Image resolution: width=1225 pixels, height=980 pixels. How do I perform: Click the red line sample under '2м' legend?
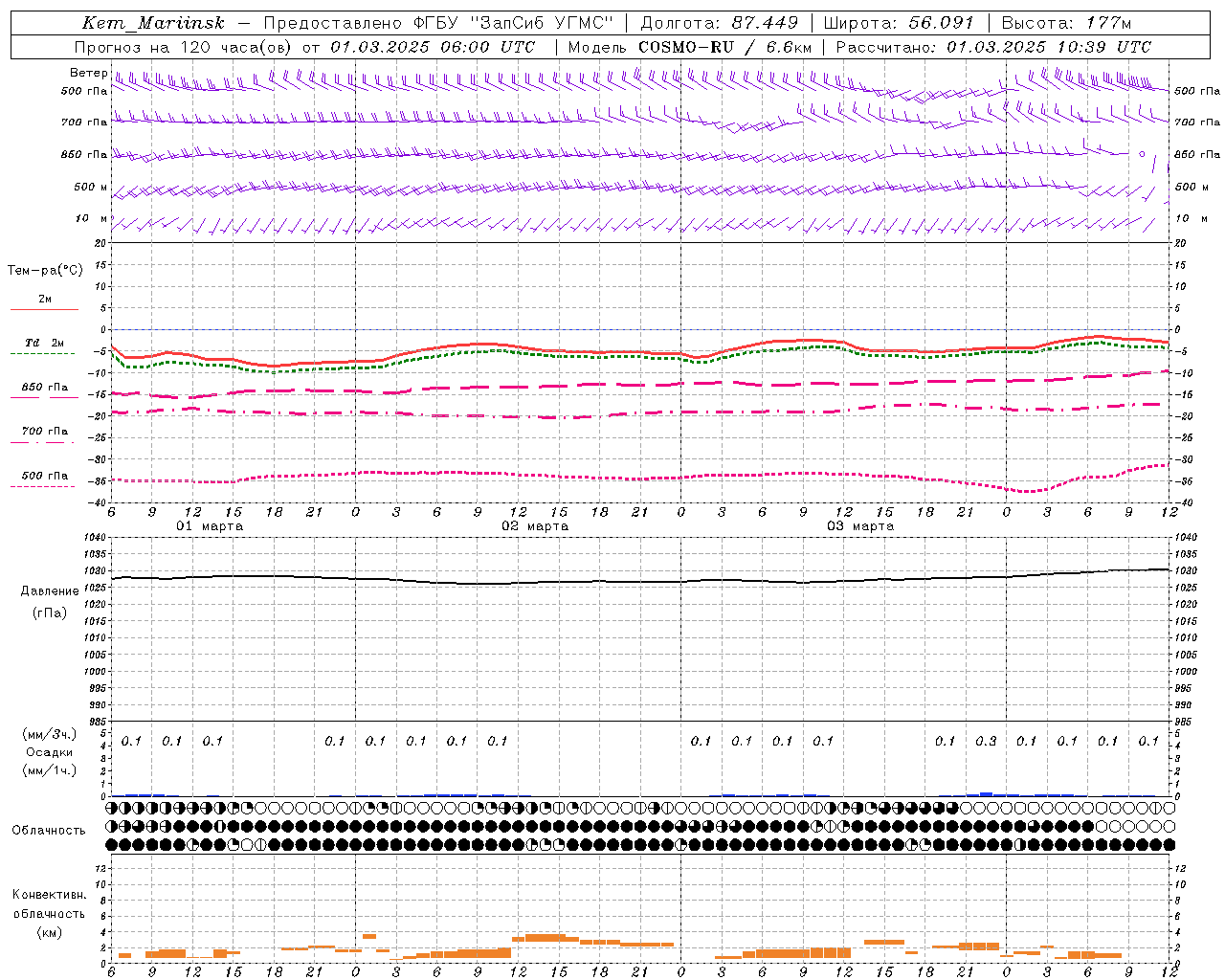[44, 310]
